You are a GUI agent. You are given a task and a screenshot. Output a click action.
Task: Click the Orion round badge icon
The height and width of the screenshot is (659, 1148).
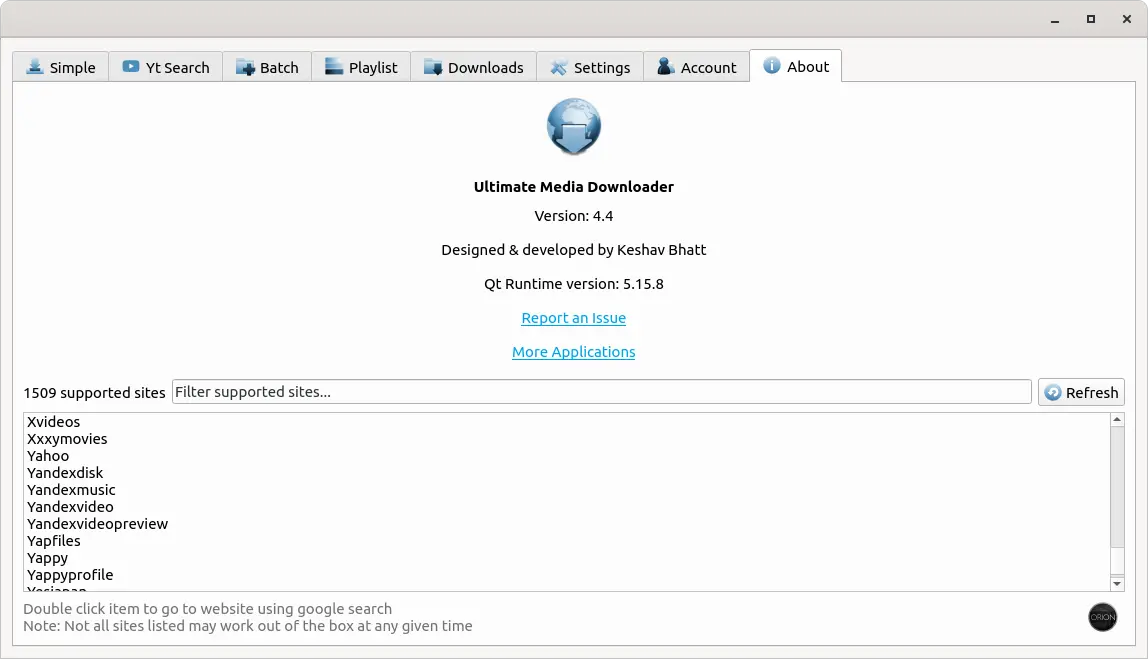(x=1102, y=617)
